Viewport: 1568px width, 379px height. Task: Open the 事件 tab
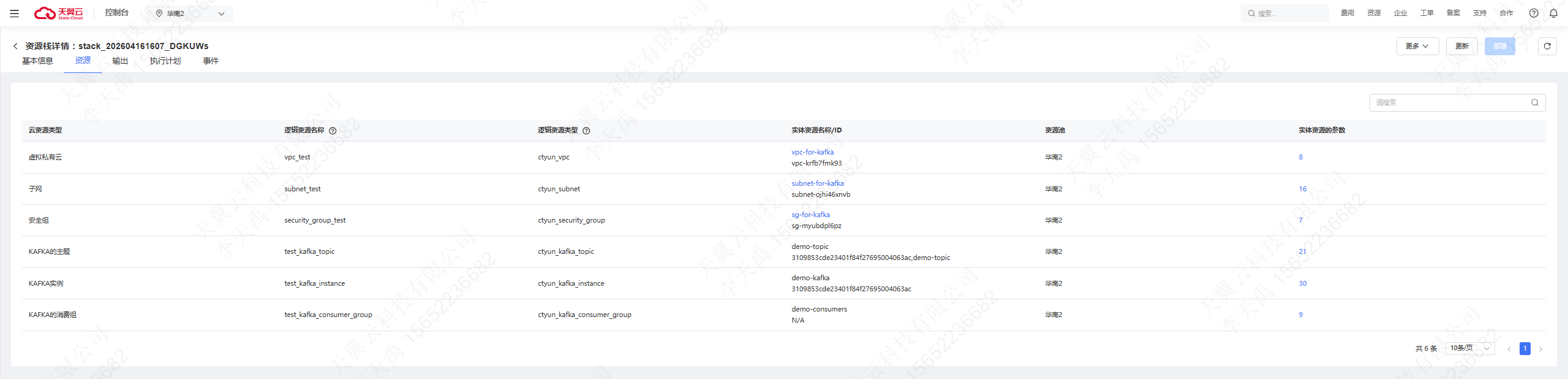point(211,61)
